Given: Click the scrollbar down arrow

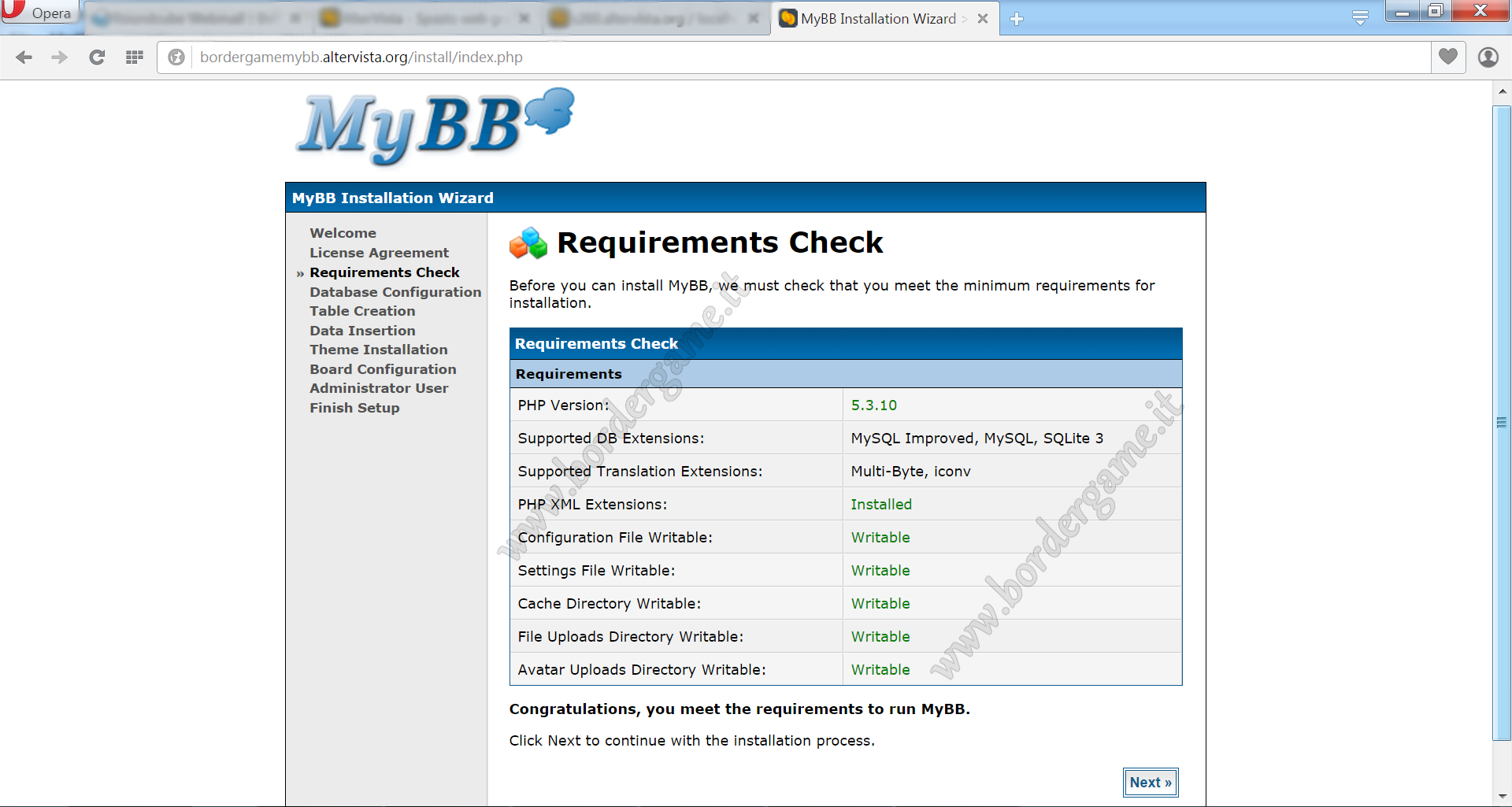Looking at the screenshot, I should click(x=1502, y=797).
